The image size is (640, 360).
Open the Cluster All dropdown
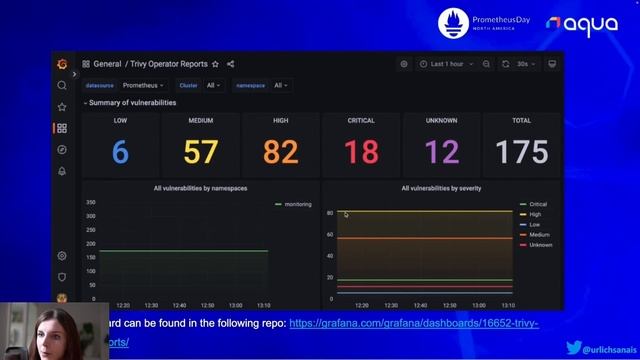pyautogui.click(x=213, y=85)
